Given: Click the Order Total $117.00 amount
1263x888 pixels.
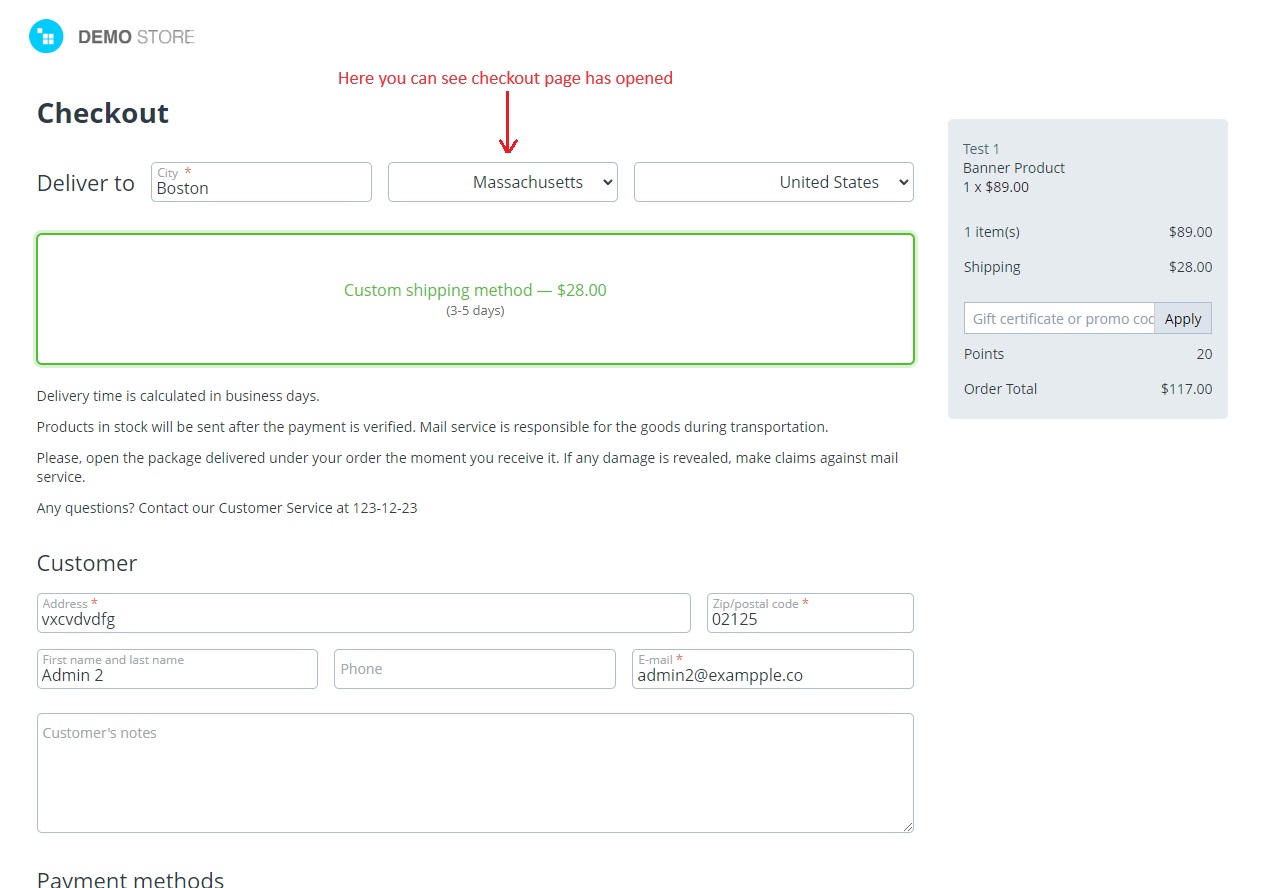Looking at the screenshot, I should [x=1186, y=389].
